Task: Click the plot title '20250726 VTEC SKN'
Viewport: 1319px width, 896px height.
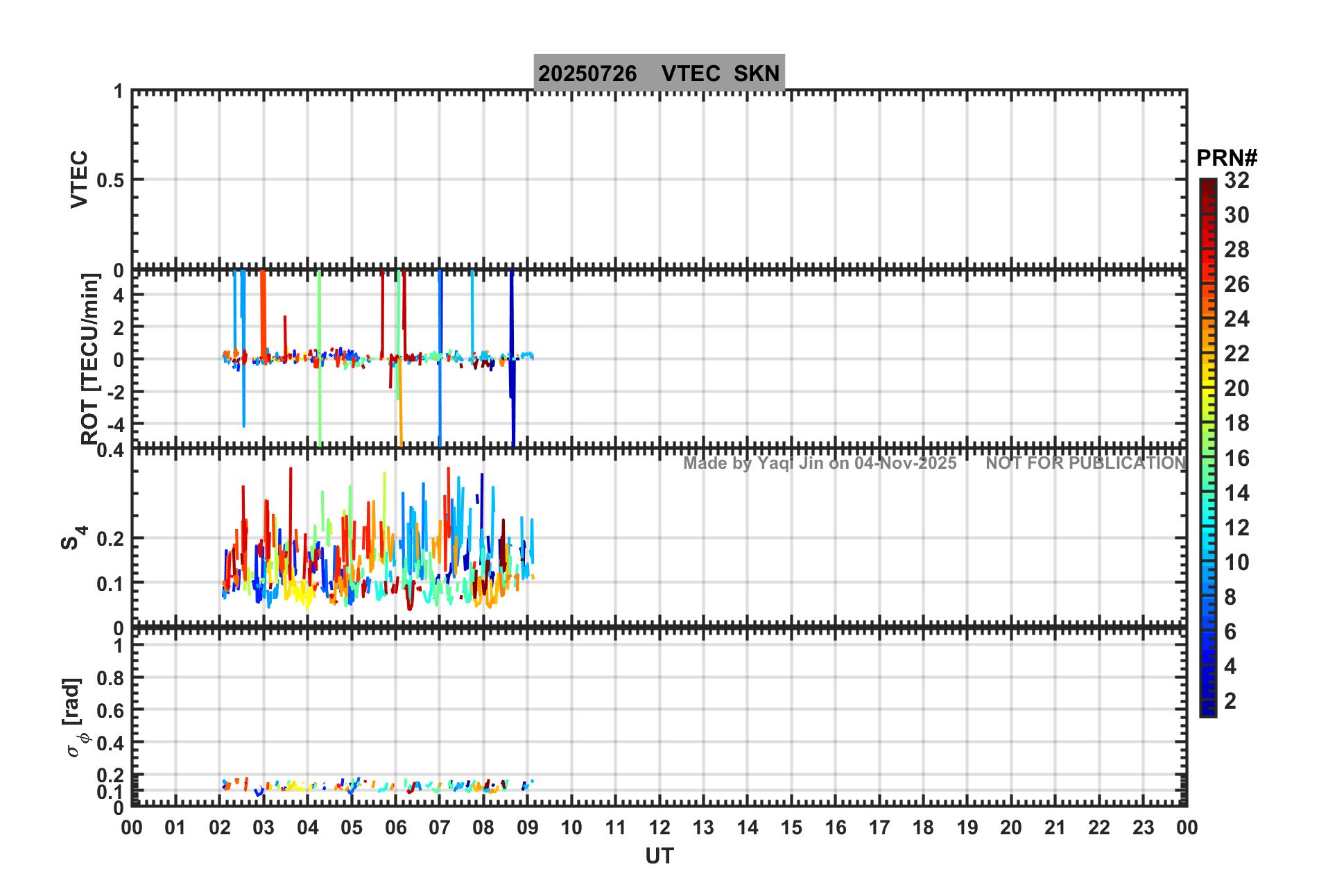Action: 659,73
